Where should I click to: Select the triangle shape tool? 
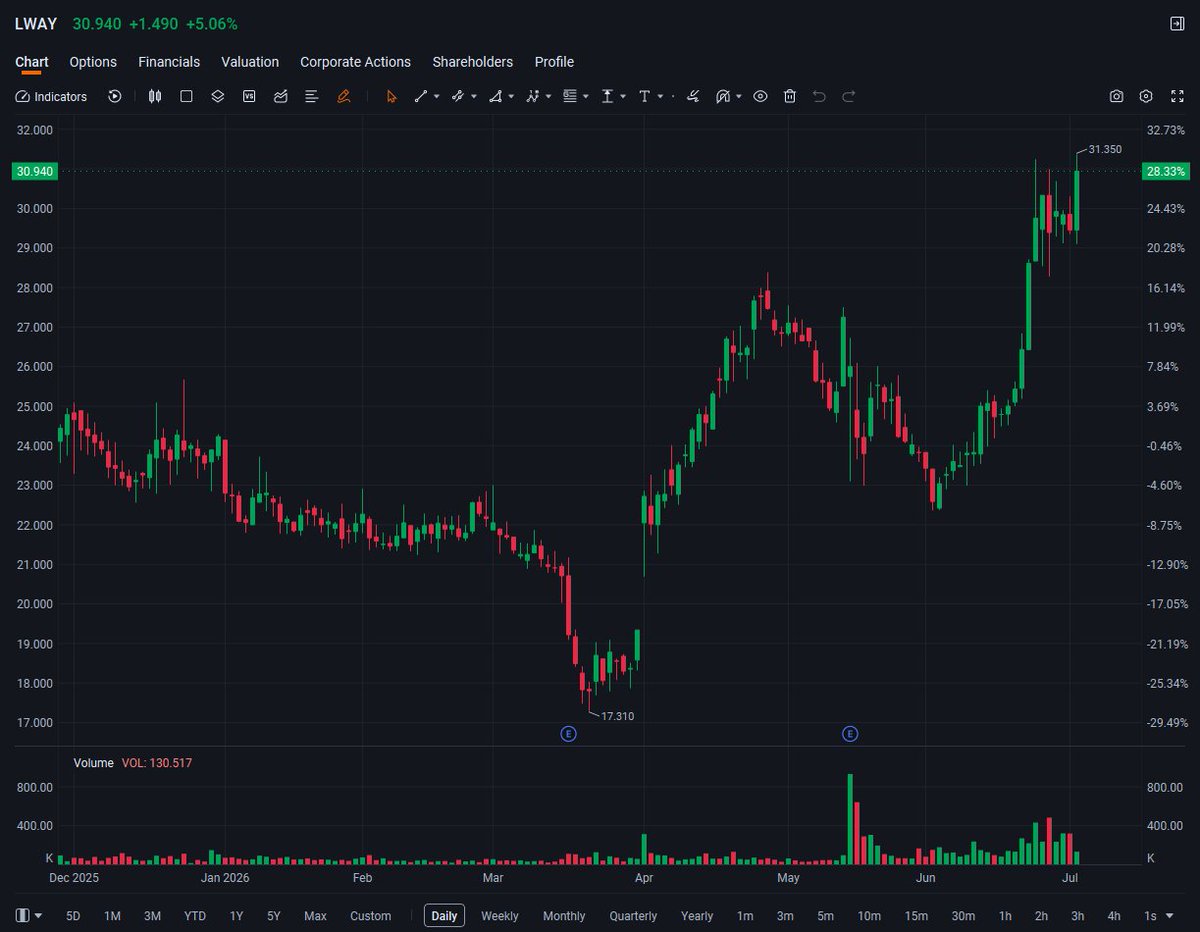coord(495,96)
